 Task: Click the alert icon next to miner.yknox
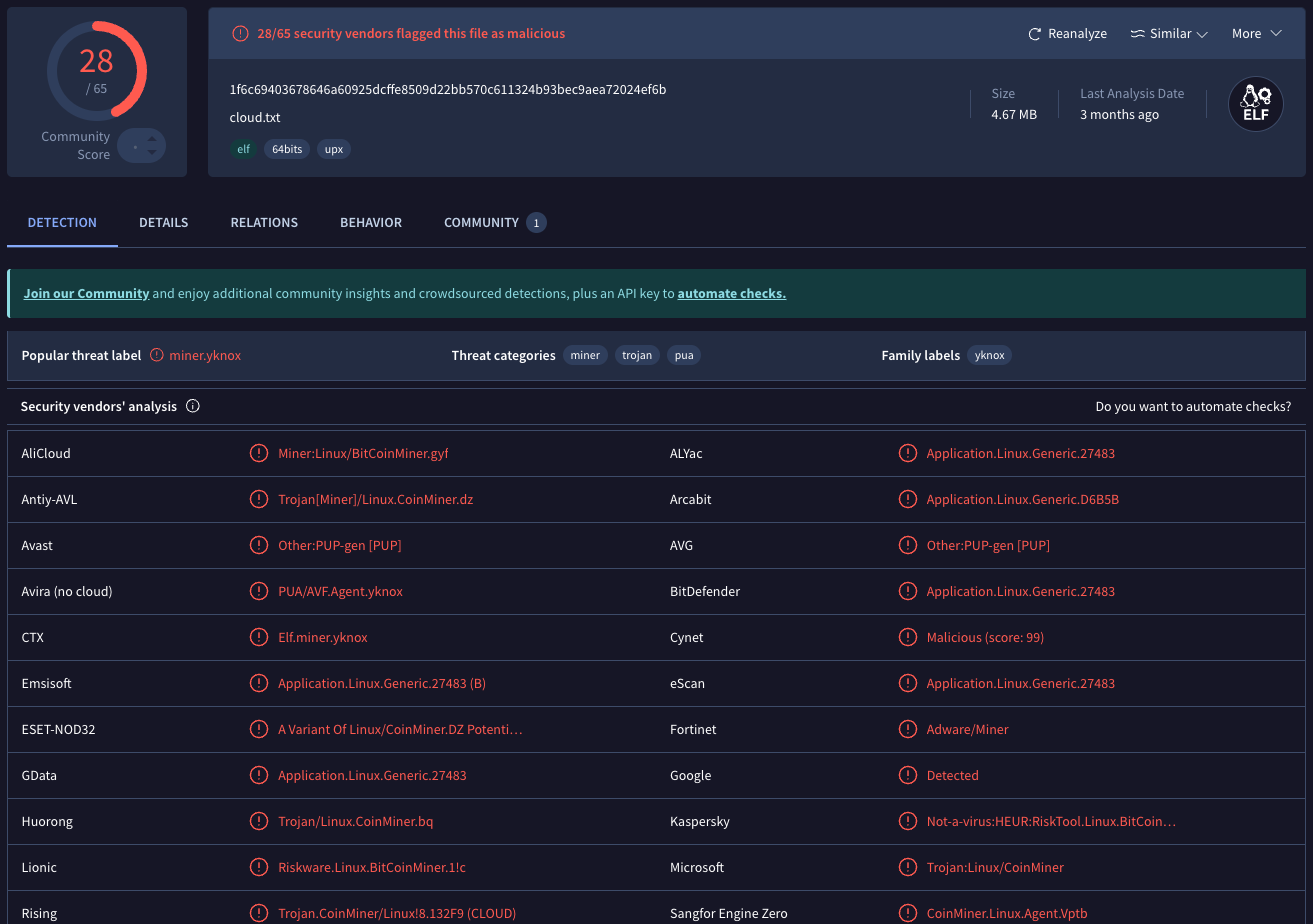tap(157, 355)
